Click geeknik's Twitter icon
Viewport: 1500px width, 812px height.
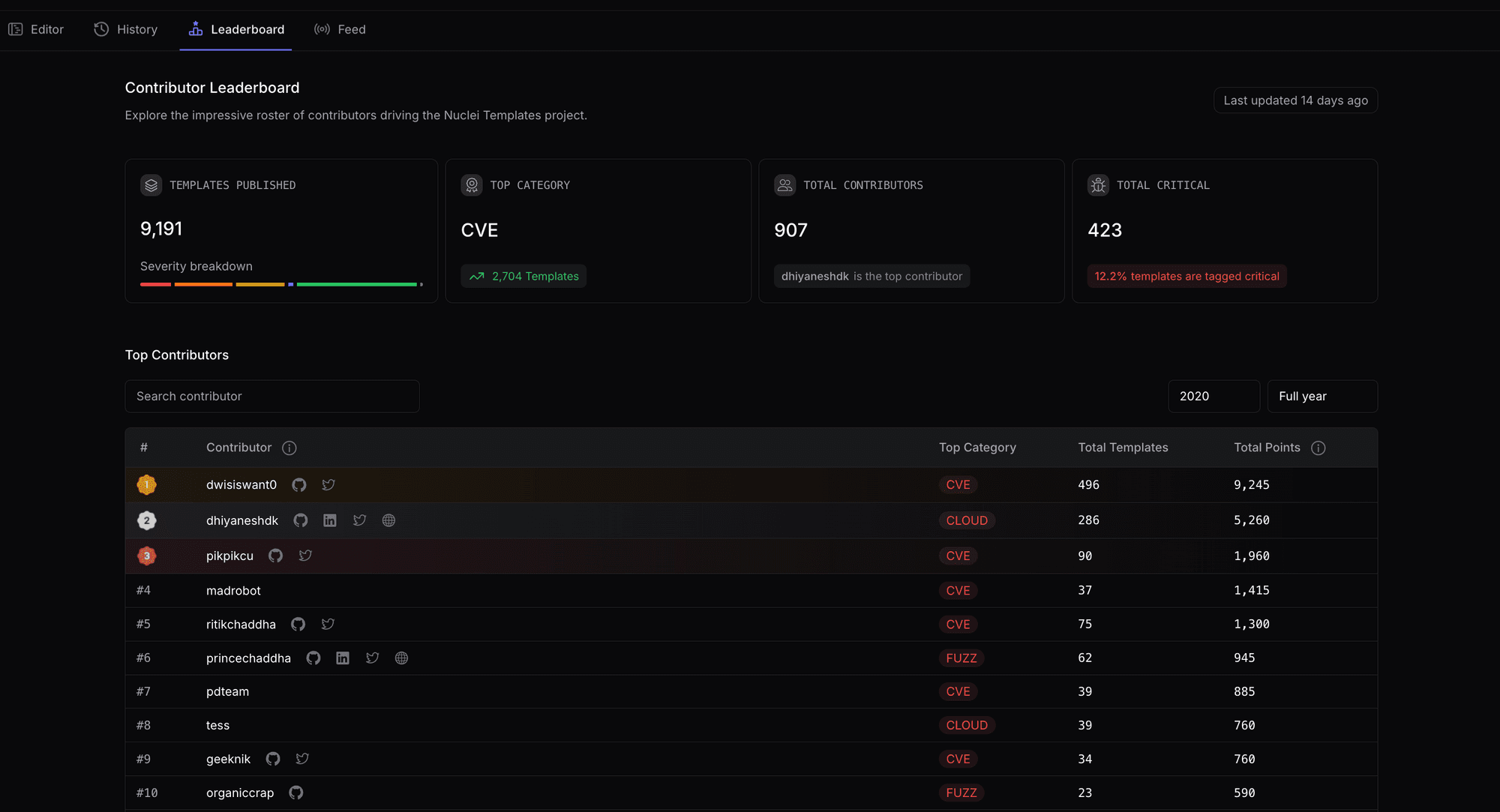click(302, 759)
